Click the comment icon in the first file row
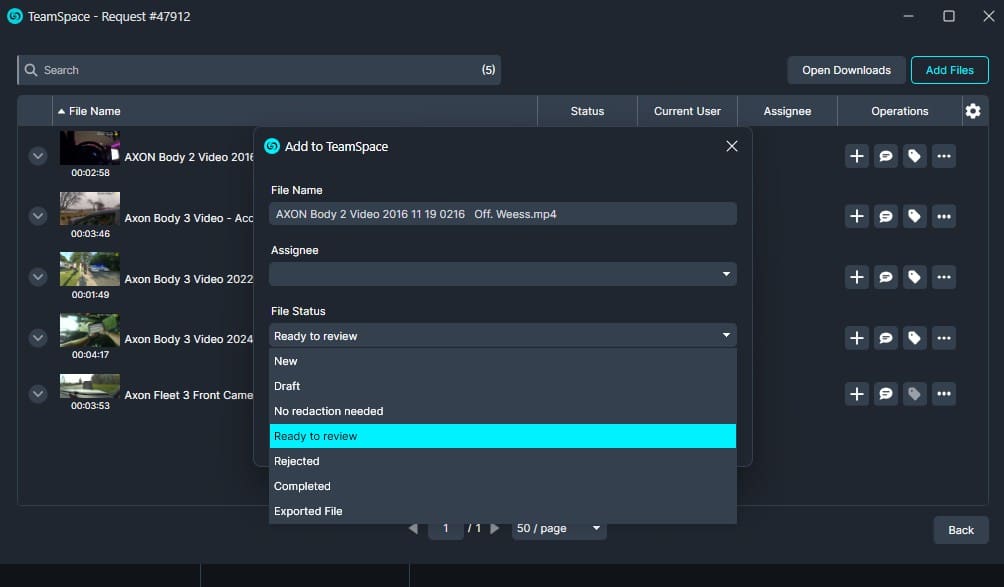 [885, 156]
